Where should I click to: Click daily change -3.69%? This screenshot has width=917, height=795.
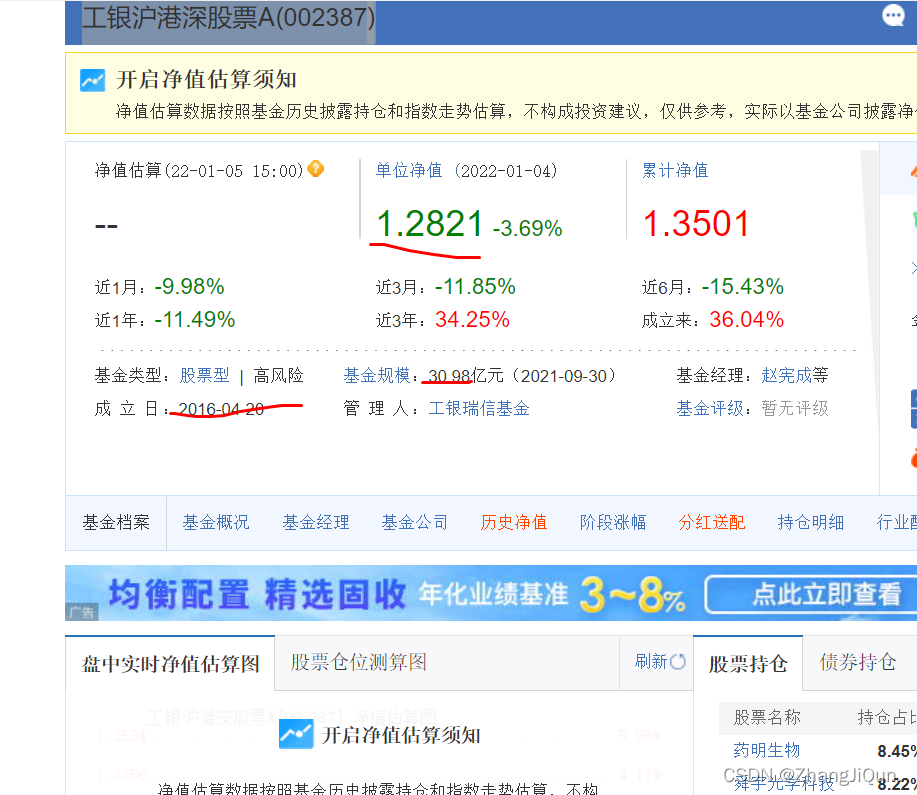(x=528, y=228)
